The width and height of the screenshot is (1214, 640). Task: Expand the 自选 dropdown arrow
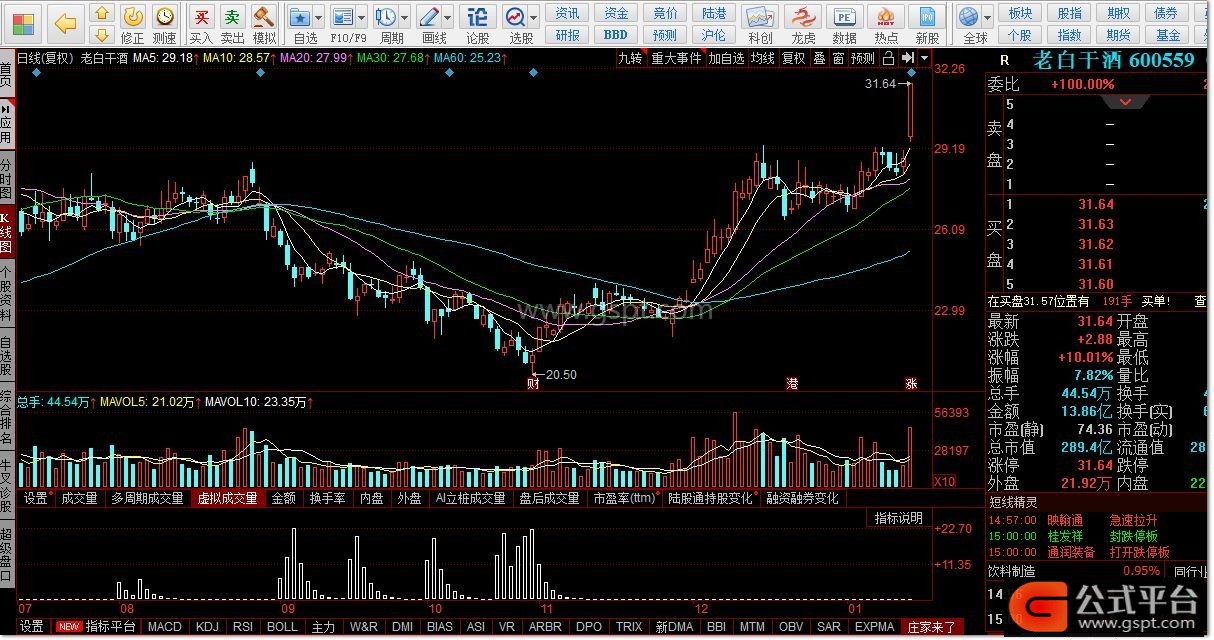(319, 18)
